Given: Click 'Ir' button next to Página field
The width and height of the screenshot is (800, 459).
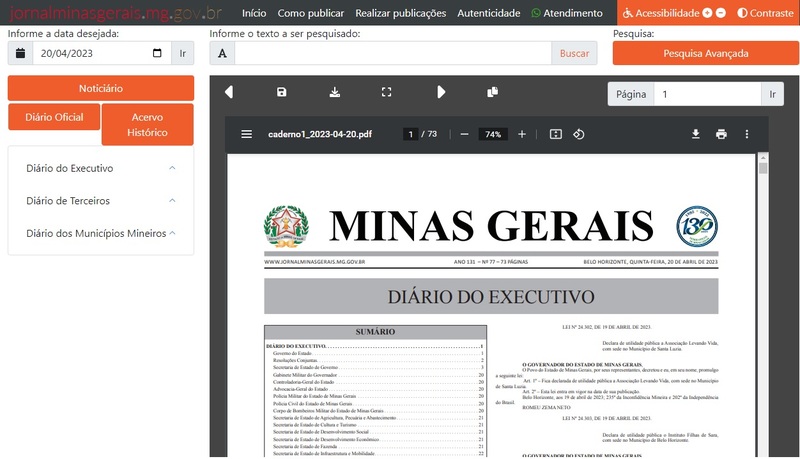Looking at the screenshot, I should pos(772,94).
